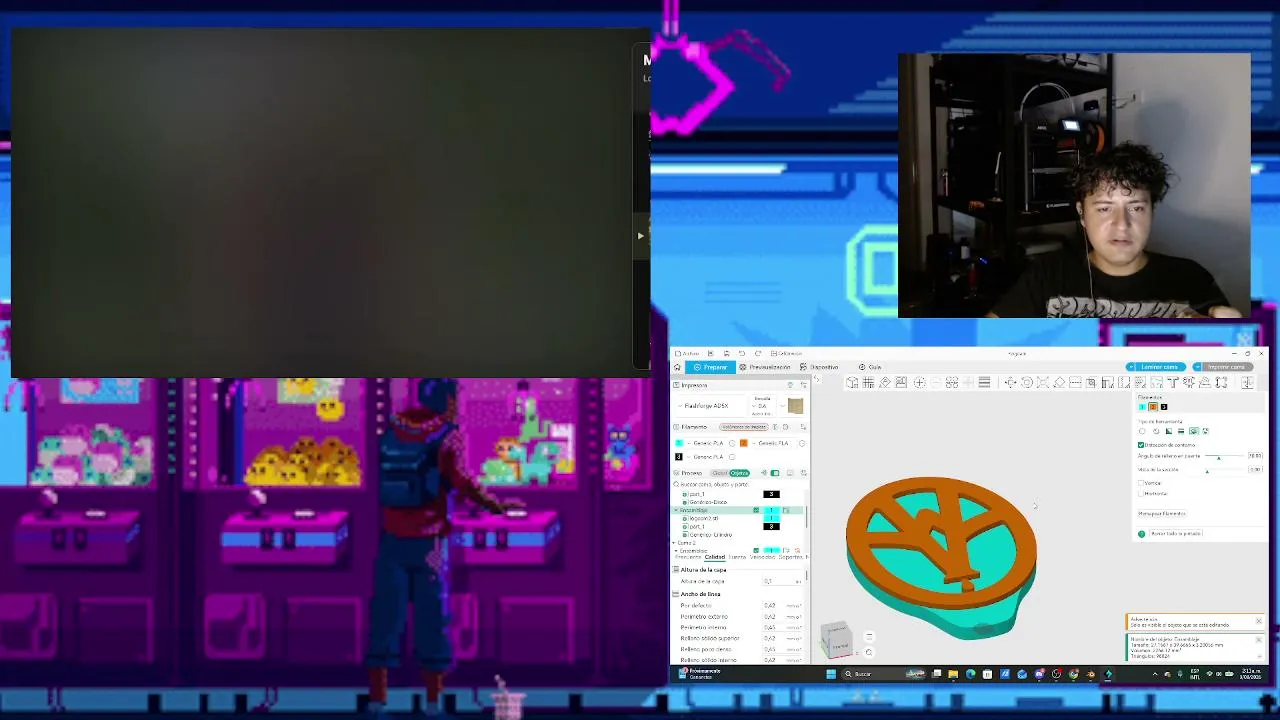The height and width of the screenshot is (720, 1280).
Task: Select the arrange objects tool
Action: coord(901,383)
